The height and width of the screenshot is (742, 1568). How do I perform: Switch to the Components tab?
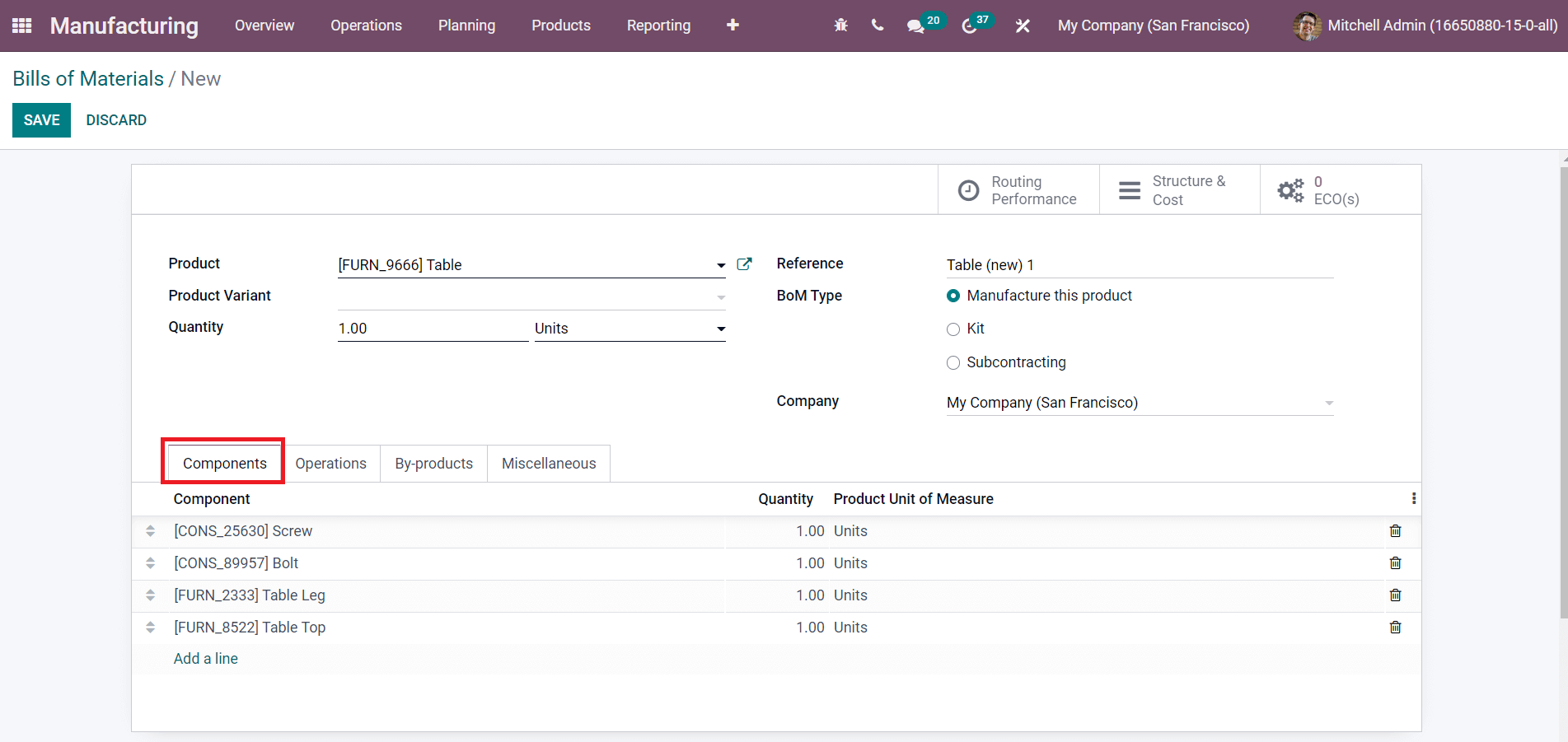click(x=225, y=464)
